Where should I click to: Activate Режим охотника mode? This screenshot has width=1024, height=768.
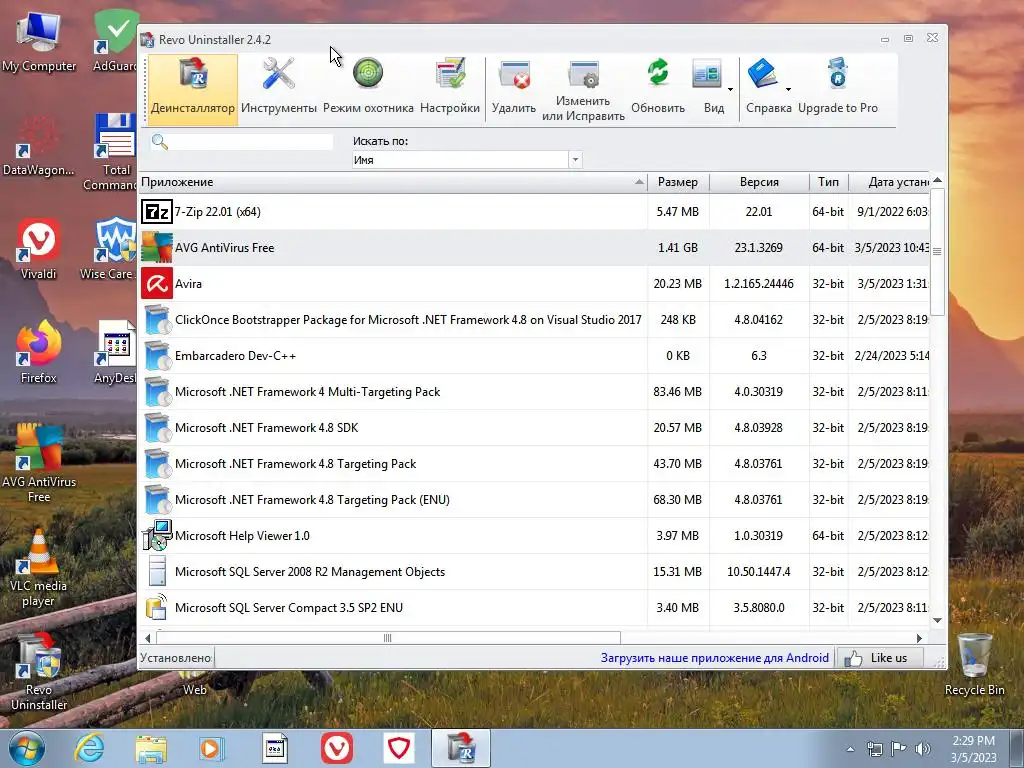tap(368, 88)
